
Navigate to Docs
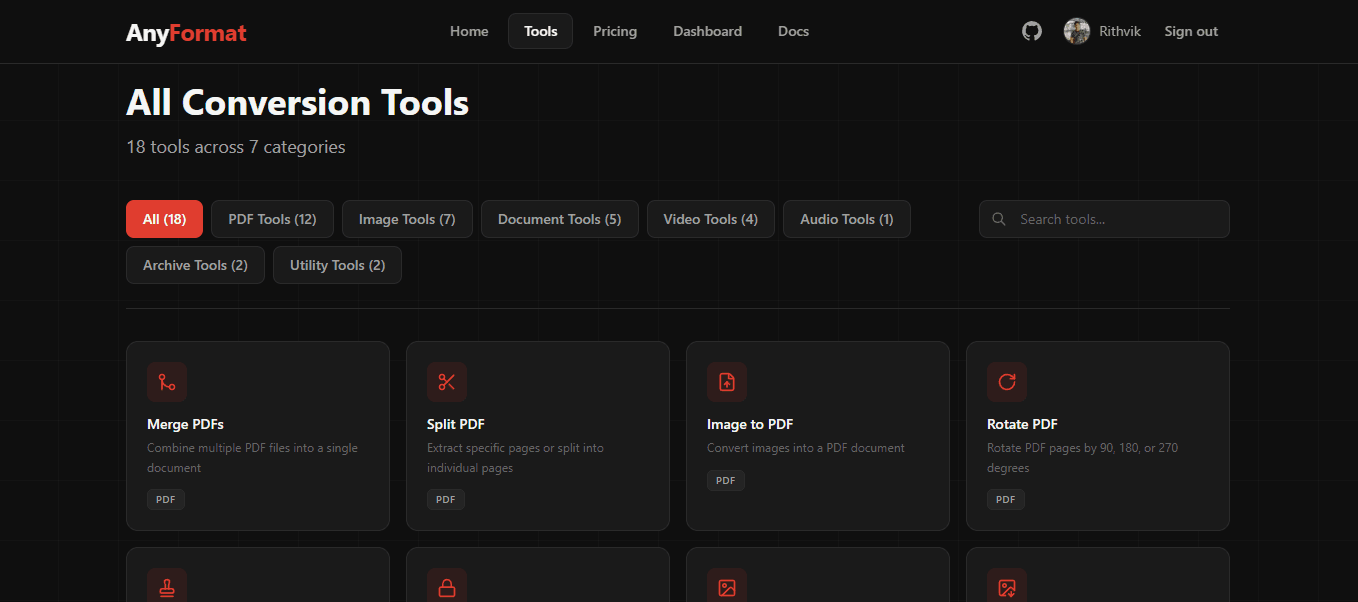point(793,31)
